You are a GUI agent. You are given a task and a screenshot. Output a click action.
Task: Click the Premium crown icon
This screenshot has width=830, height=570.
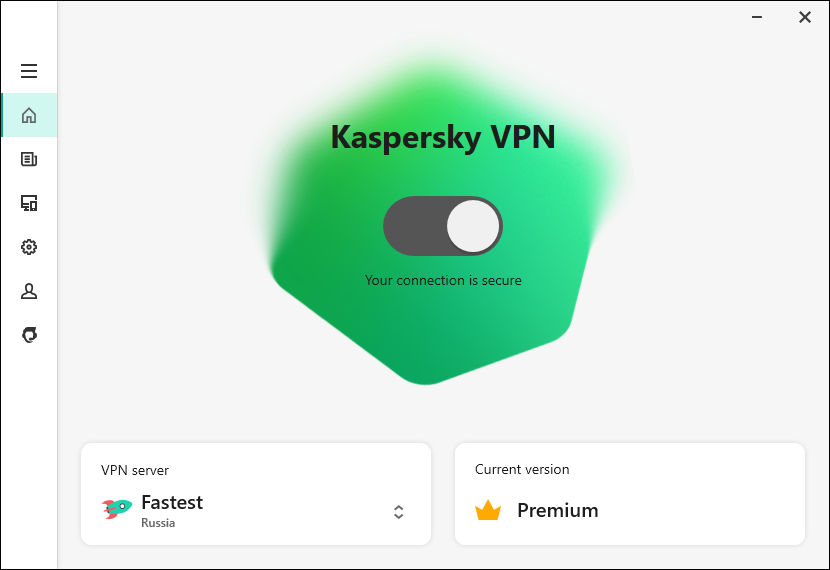pos(488,510)
